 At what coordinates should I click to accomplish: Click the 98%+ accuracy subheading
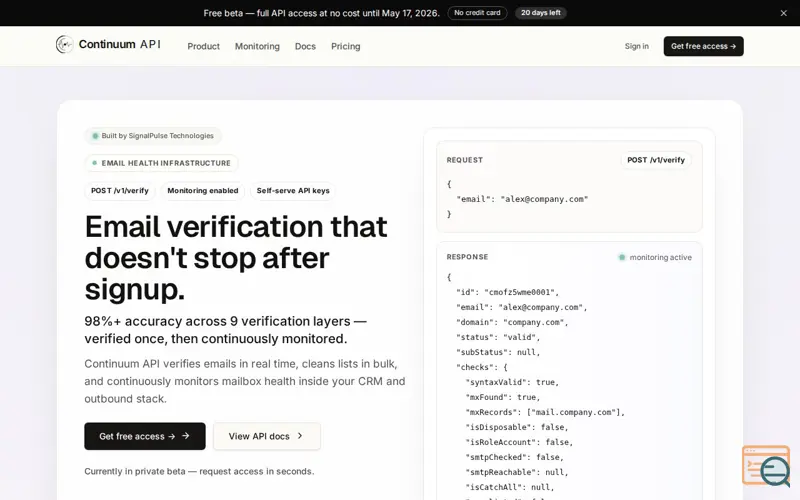(226, 330)
